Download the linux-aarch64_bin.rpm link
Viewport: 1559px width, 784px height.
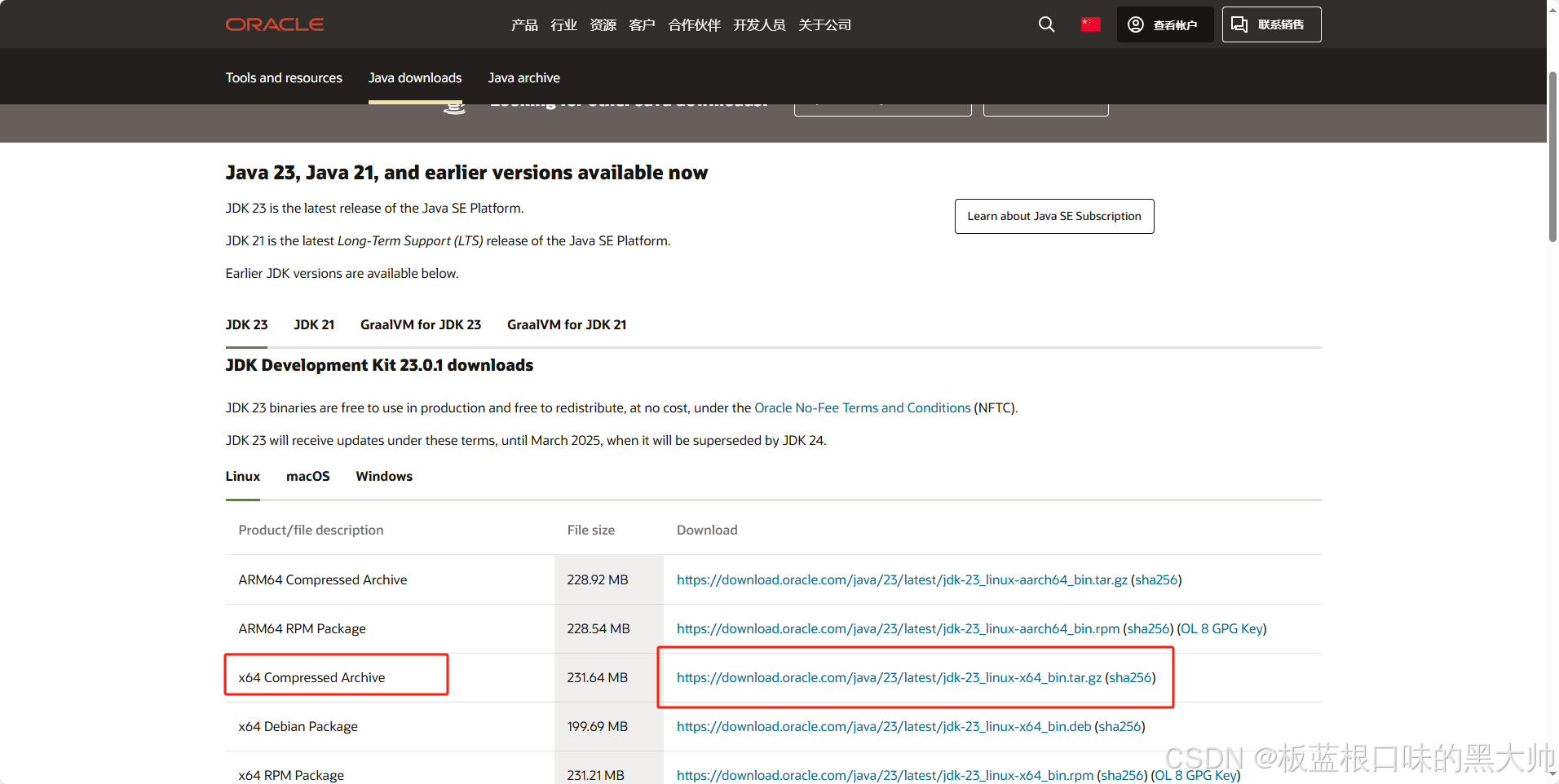(x=898, y=628)
